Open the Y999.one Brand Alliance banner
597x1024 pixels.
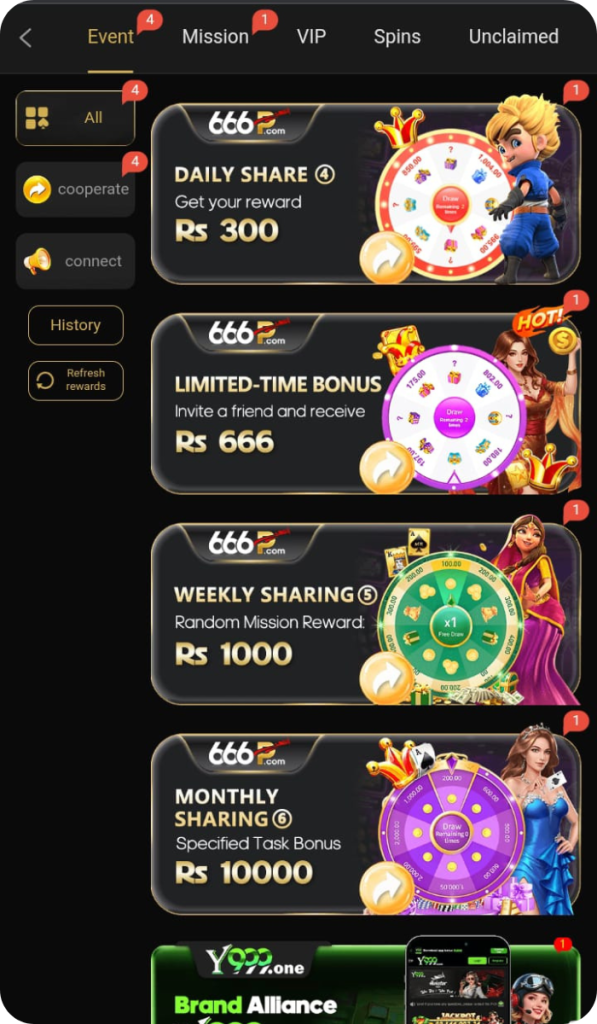pyautogui.click(x=366, y=984)
